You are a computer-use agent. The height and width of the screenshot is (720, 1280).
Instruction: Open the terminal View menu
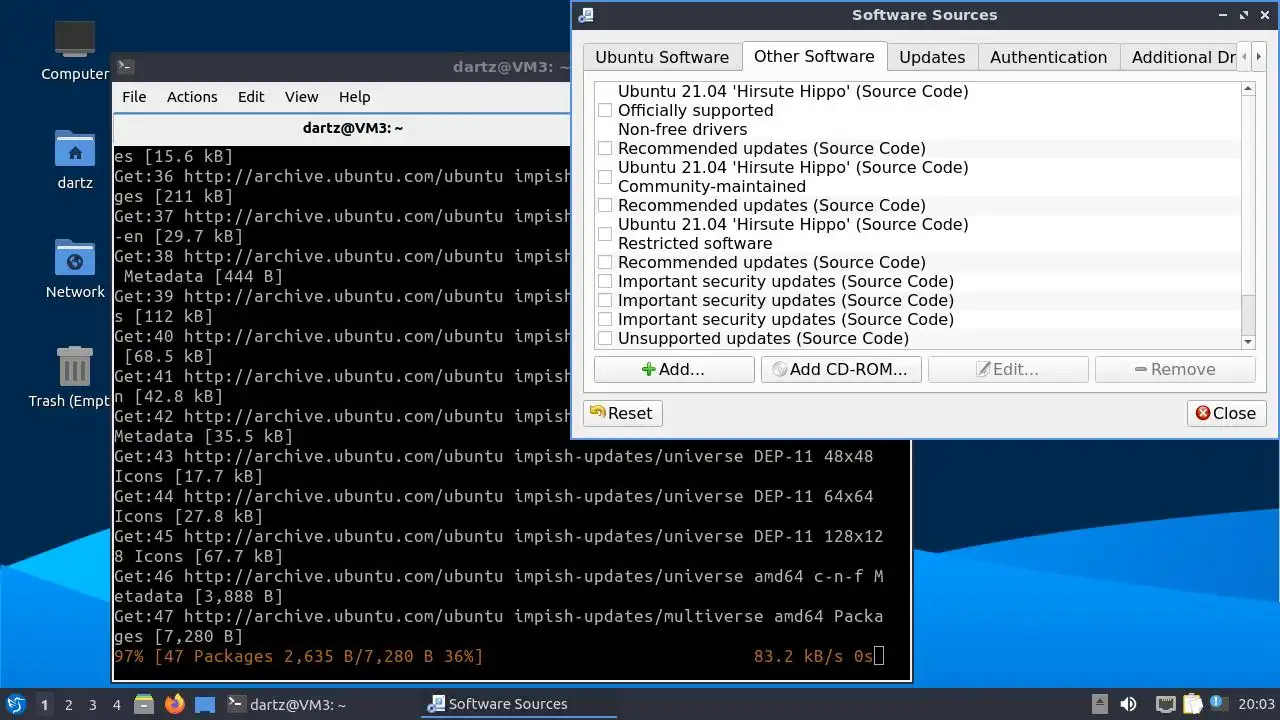tap(301, 97)
